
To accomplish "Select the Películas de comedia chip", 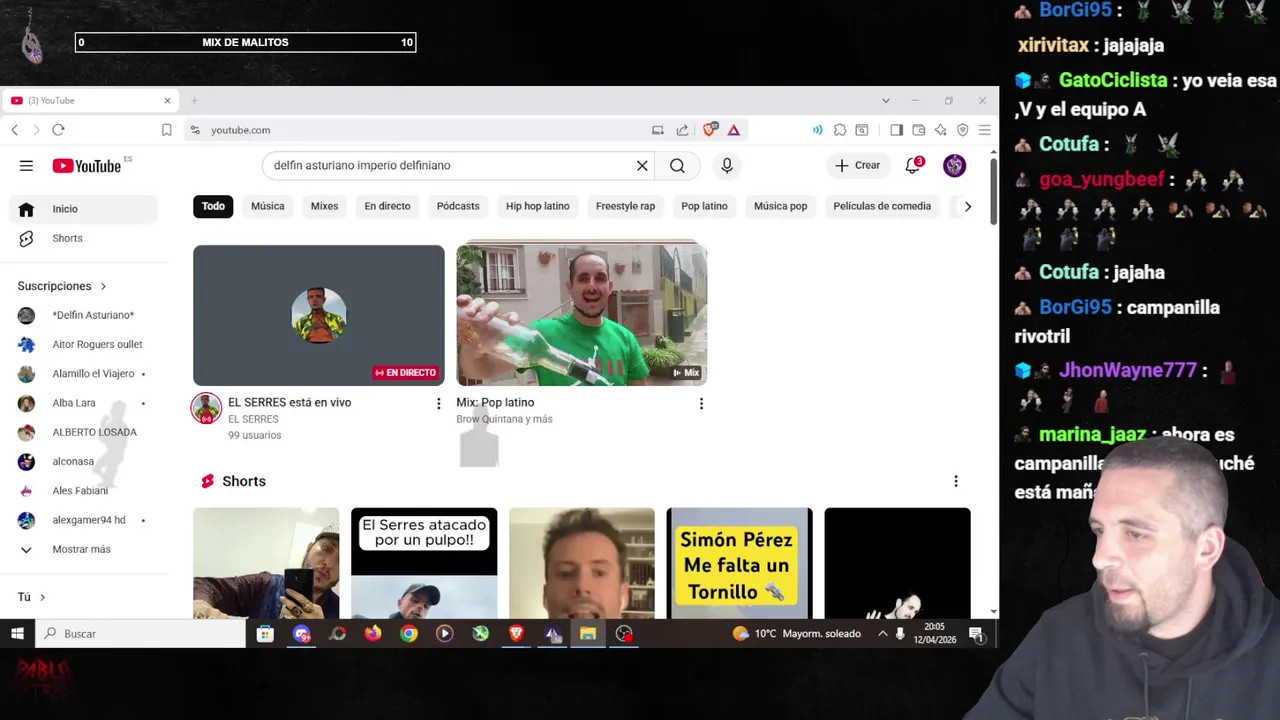I will tap(882, 206).
